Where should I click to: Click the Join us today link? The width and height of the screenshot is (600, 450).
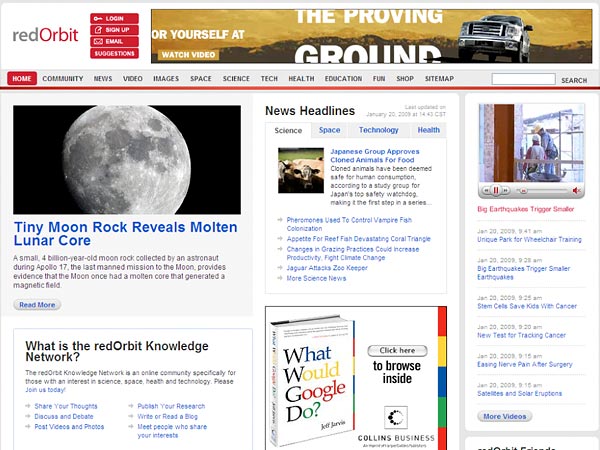[46, 390]
